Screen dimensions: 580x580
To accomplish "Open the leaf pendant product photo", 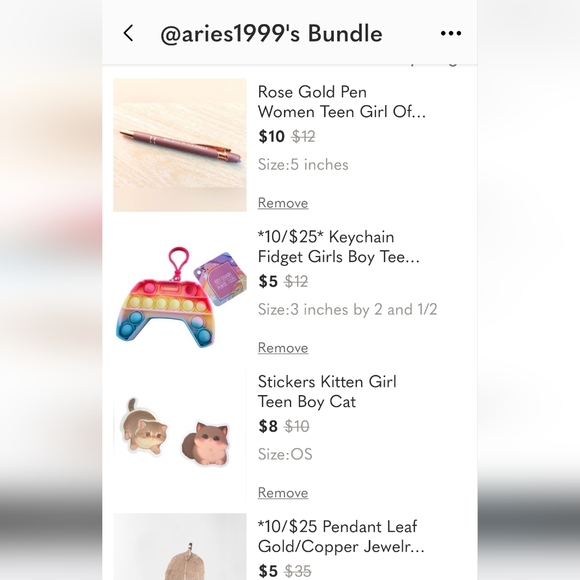I will coord(180,547).
